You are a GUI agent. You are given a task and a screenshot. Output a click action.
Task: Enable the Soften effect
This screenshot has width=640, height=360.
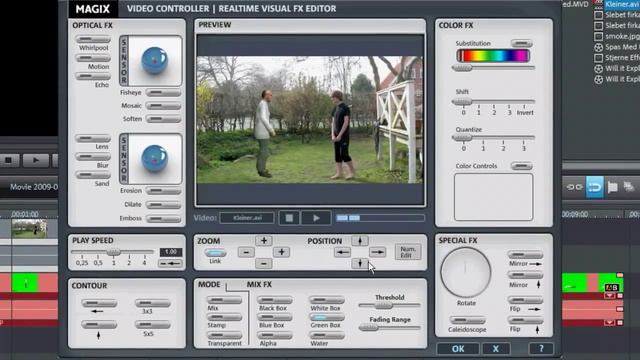coord(163,119)
